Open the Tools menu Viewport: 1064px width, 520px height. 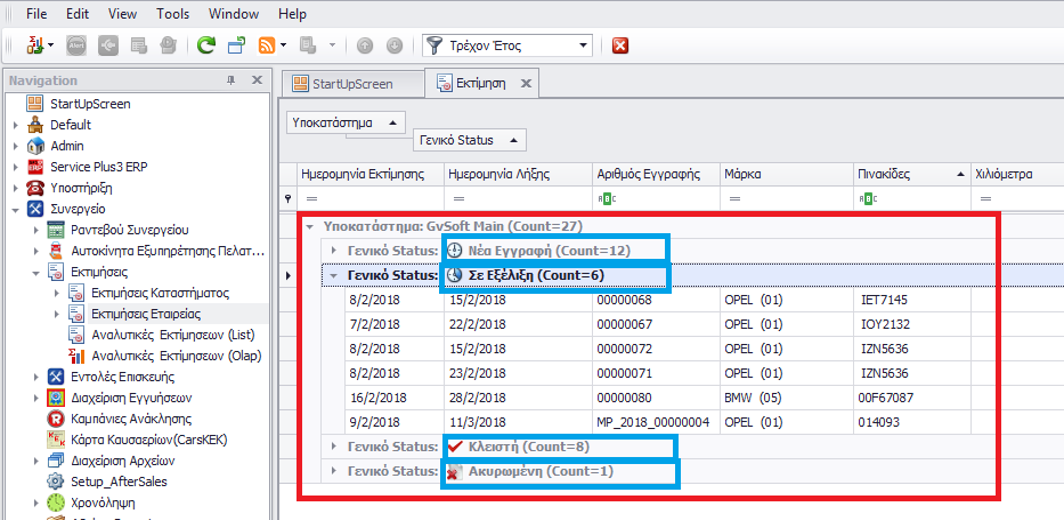(x=172, y=14)
